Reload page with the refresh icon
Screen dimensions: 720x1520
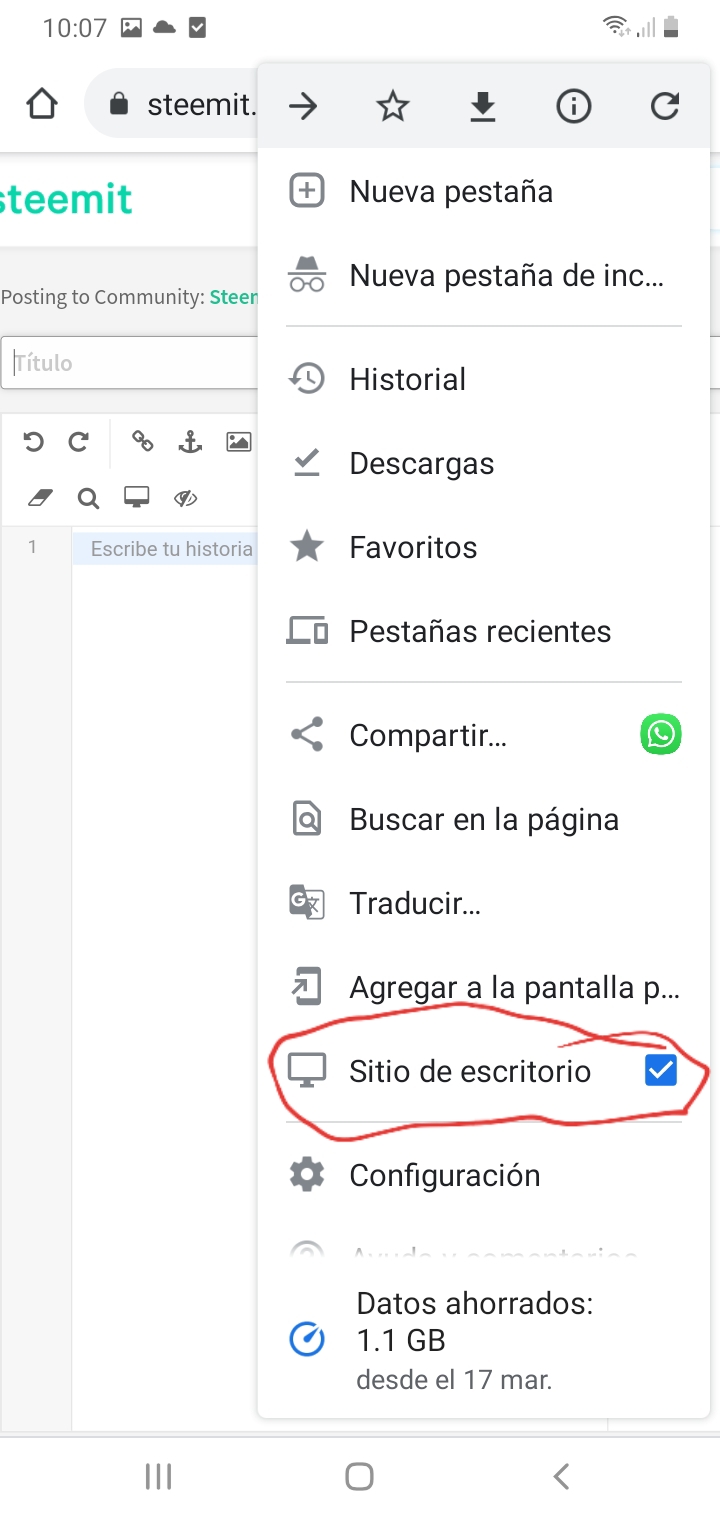[665, 106]
